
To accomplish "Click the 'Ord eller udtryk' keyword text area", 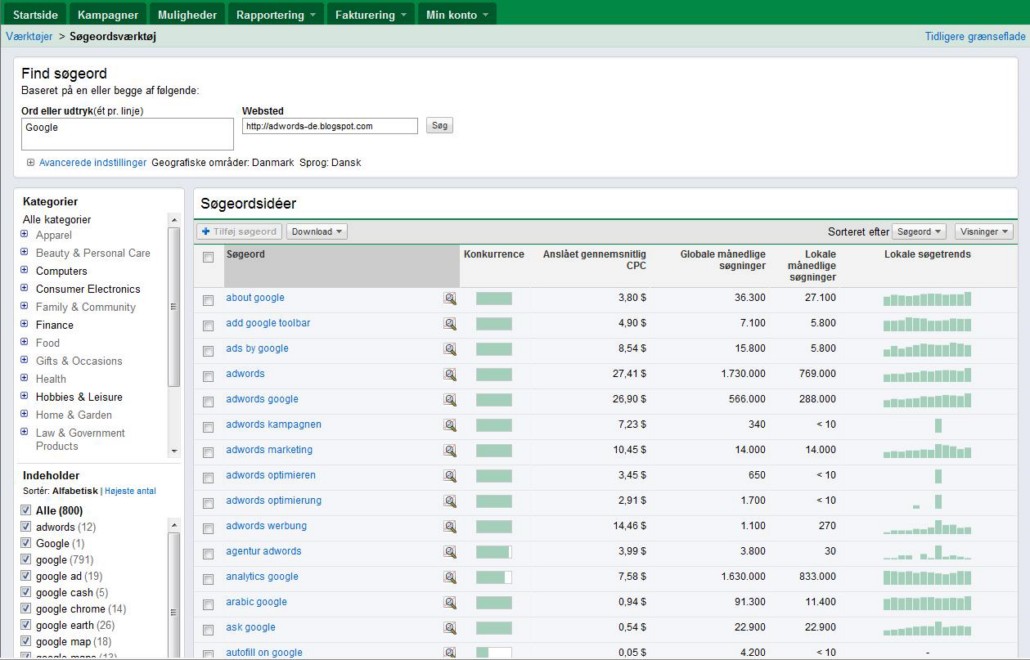I will click(x=127, y=134).
